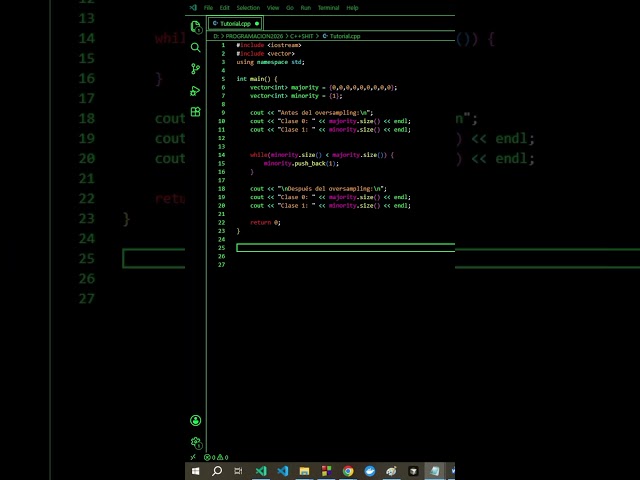Open the Source Control view

click(x=196, y=69)
